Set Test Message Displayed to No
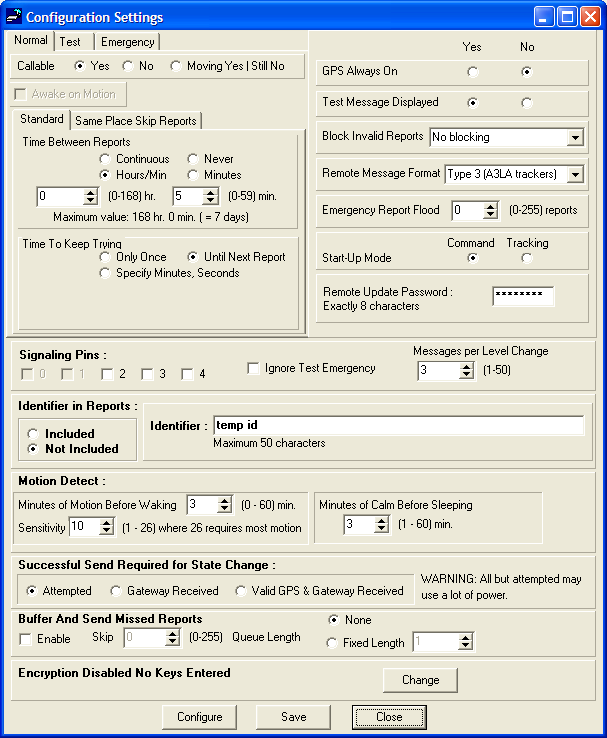The image size is (607, 738). click(x=527, y=103)
